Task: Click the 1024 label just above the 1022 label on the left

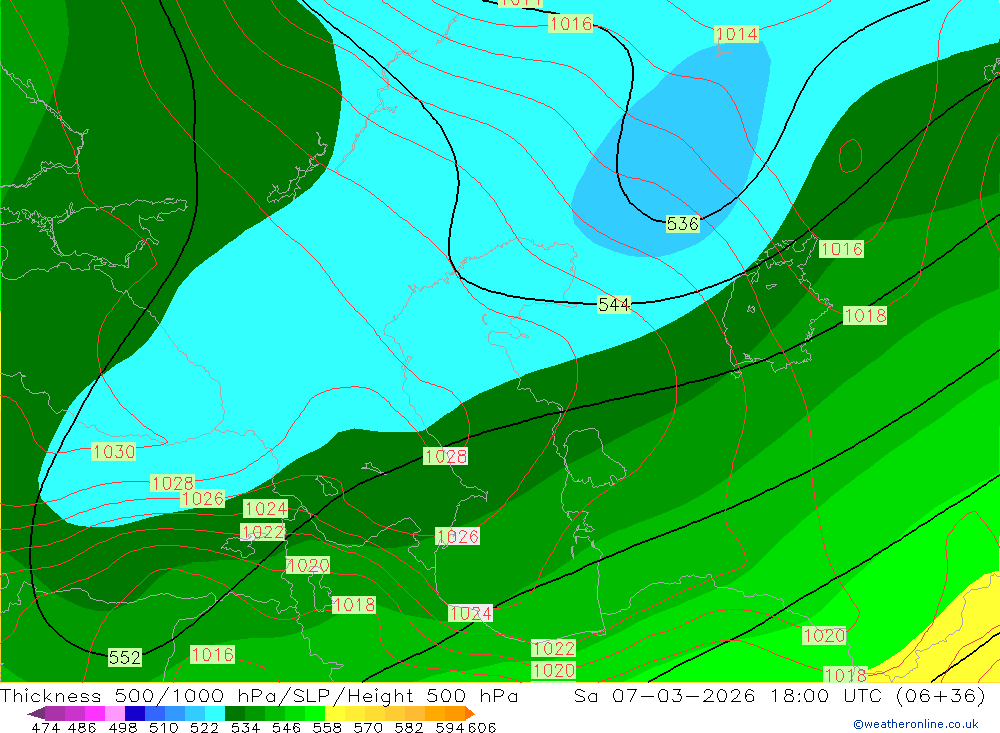Action: click(x=265, y=508)
